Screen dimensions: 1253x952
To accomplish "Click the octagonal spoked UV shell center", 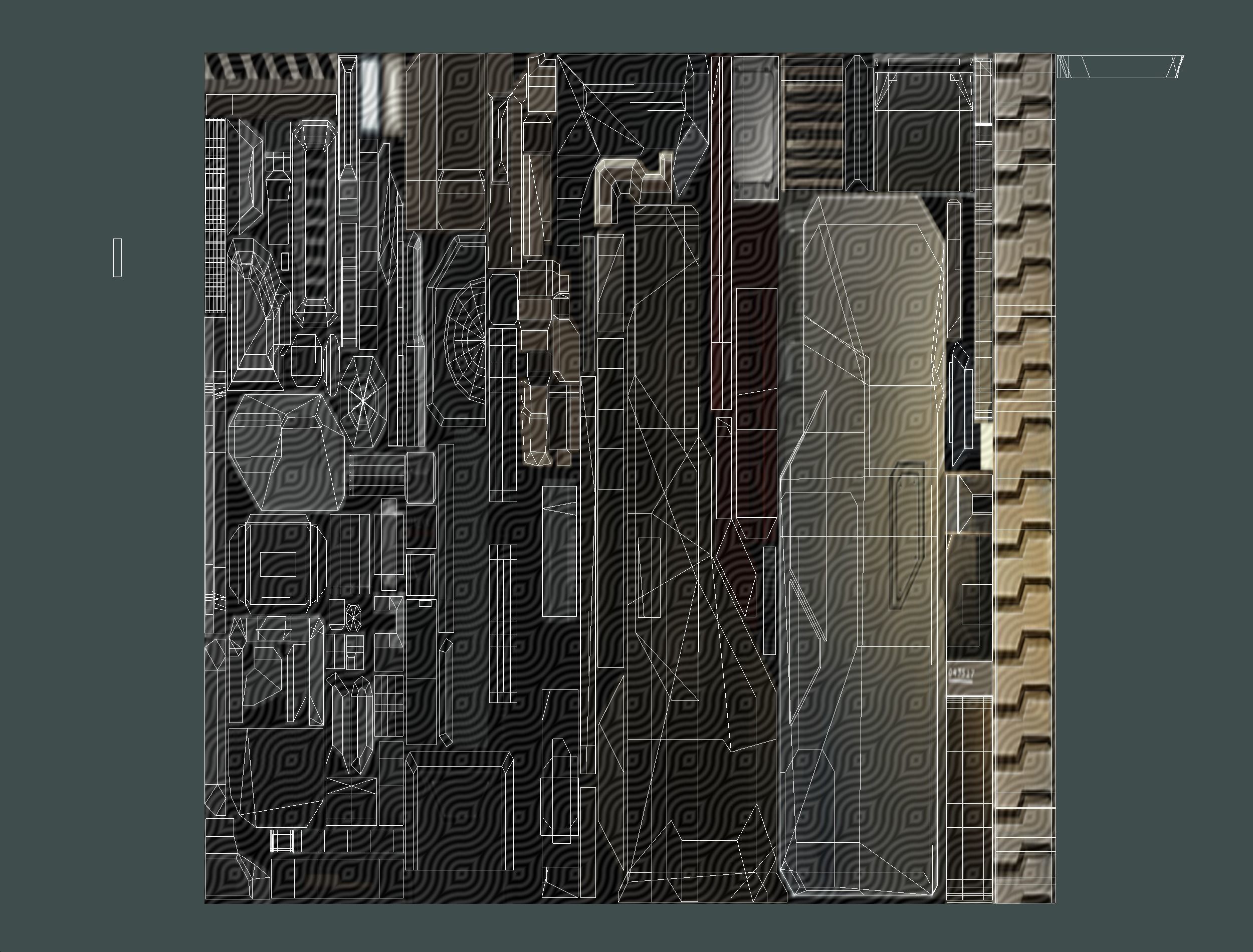I will [363, 401].
